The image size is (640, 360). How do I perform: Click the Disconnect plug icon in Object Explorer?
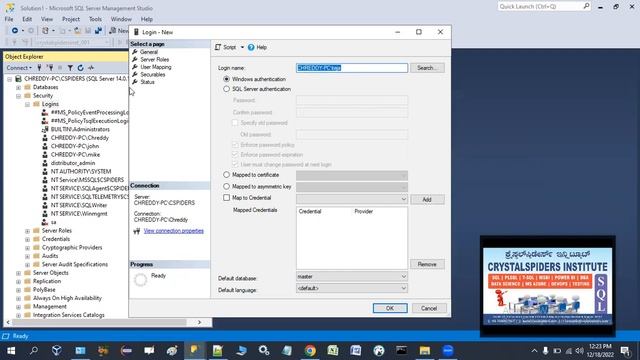coord(50,68)
